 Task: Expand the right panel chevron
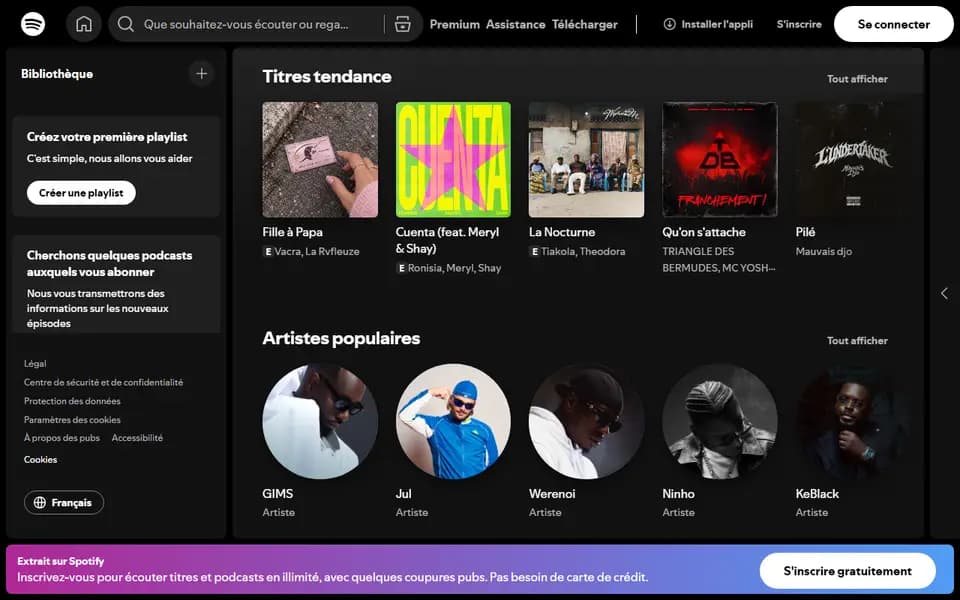(x=944, y=294)
